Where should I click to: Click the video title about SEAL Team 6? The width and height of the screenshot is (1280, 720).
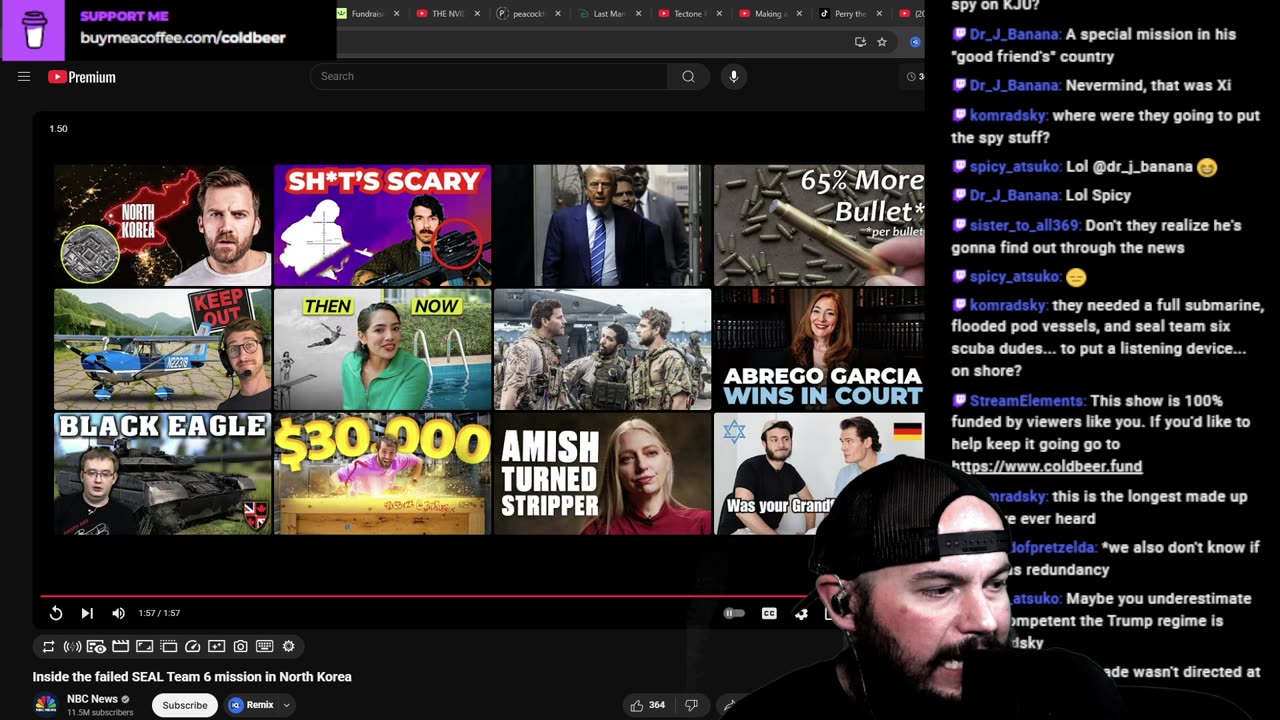click(x=192, y=677)
